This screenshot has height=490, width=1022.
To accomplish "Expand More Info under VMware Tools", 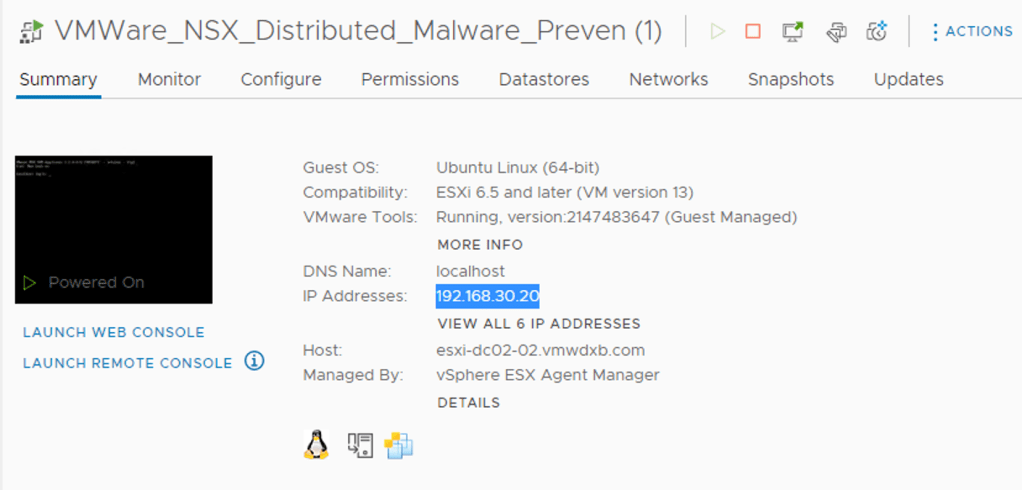I will (480, 244).
